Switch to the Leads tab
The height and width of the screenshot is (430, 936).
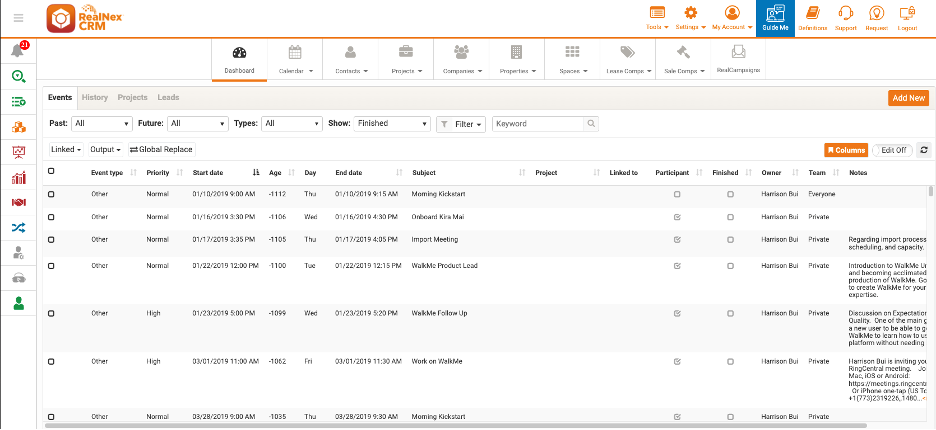pos(168,97)
